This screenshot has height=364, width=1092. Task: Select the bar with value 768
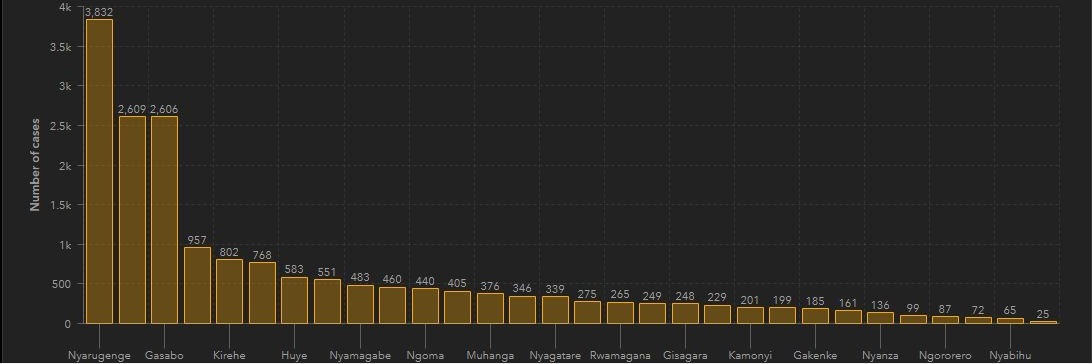point(263,293)
